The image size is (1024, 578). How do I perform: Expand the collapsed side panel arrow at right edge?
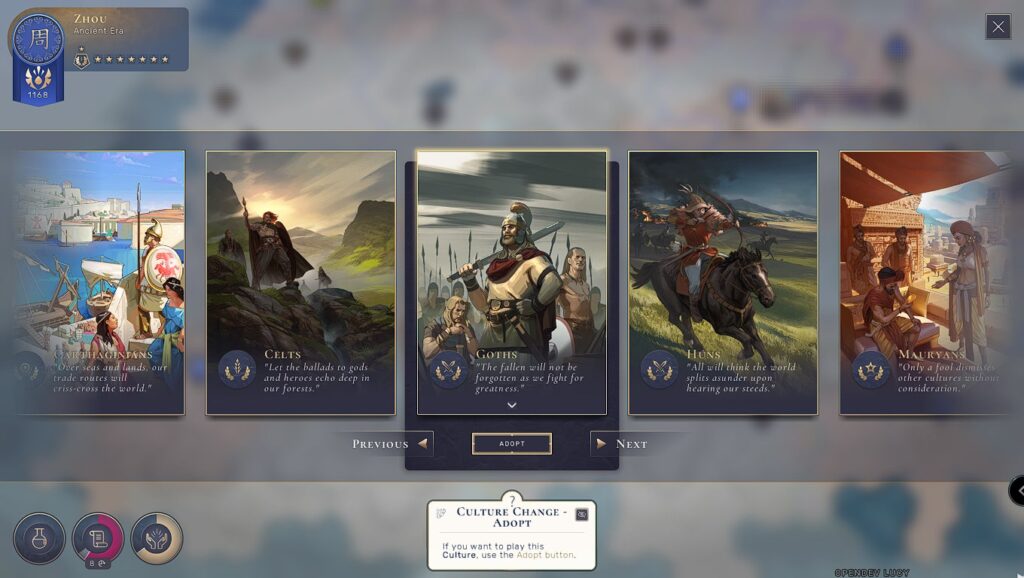point(1017,490)
